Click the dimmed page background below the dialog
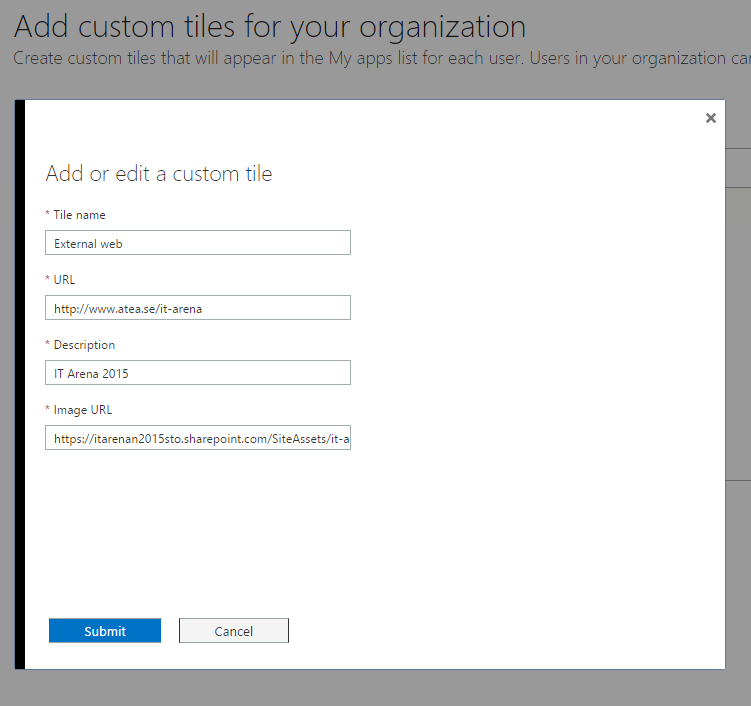Image resolution: width=751 pixels, height=706 pixels. [x=375, y=688]
